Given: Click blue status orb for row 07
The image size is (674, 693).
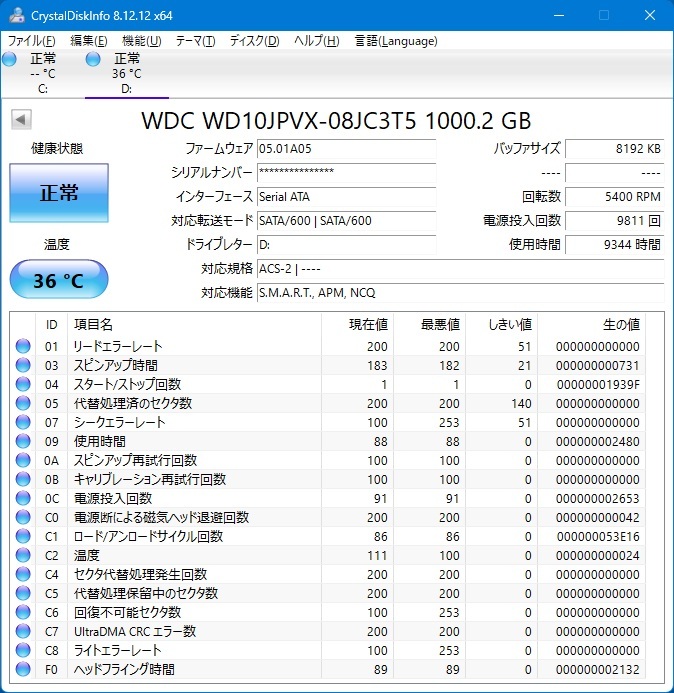Looking at the screenshot, I should pos(23,422).
